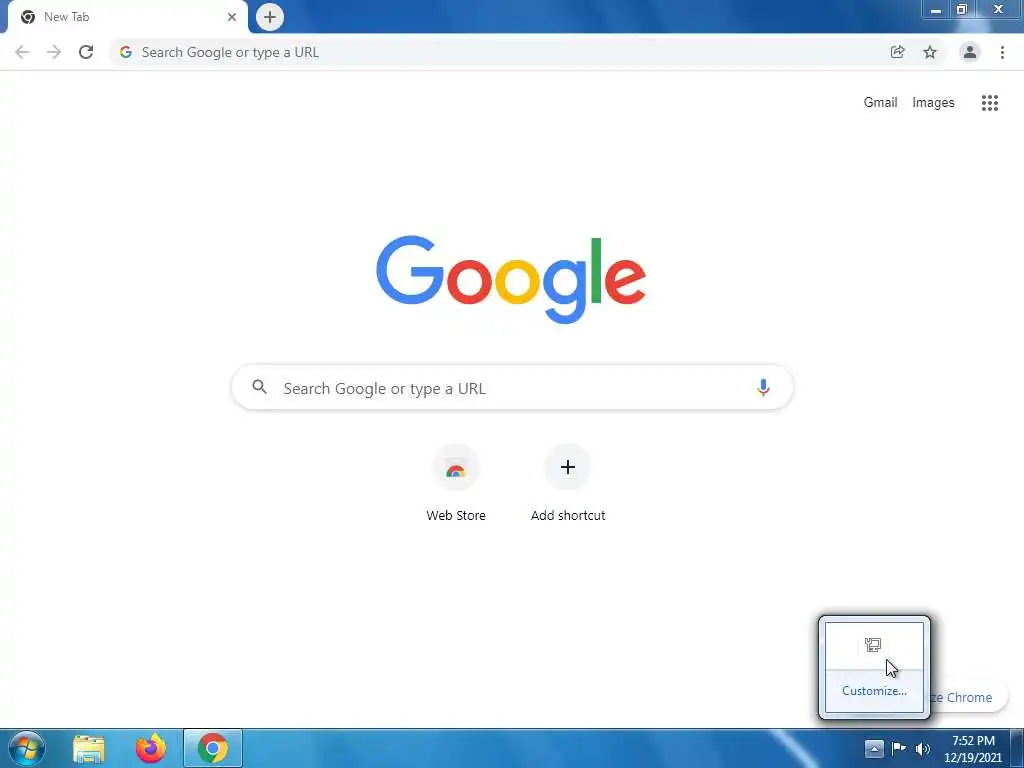Collapse the hidden icons tray arrow
The width and height of the screenshot is (1024, 768).
pos(874,748)
